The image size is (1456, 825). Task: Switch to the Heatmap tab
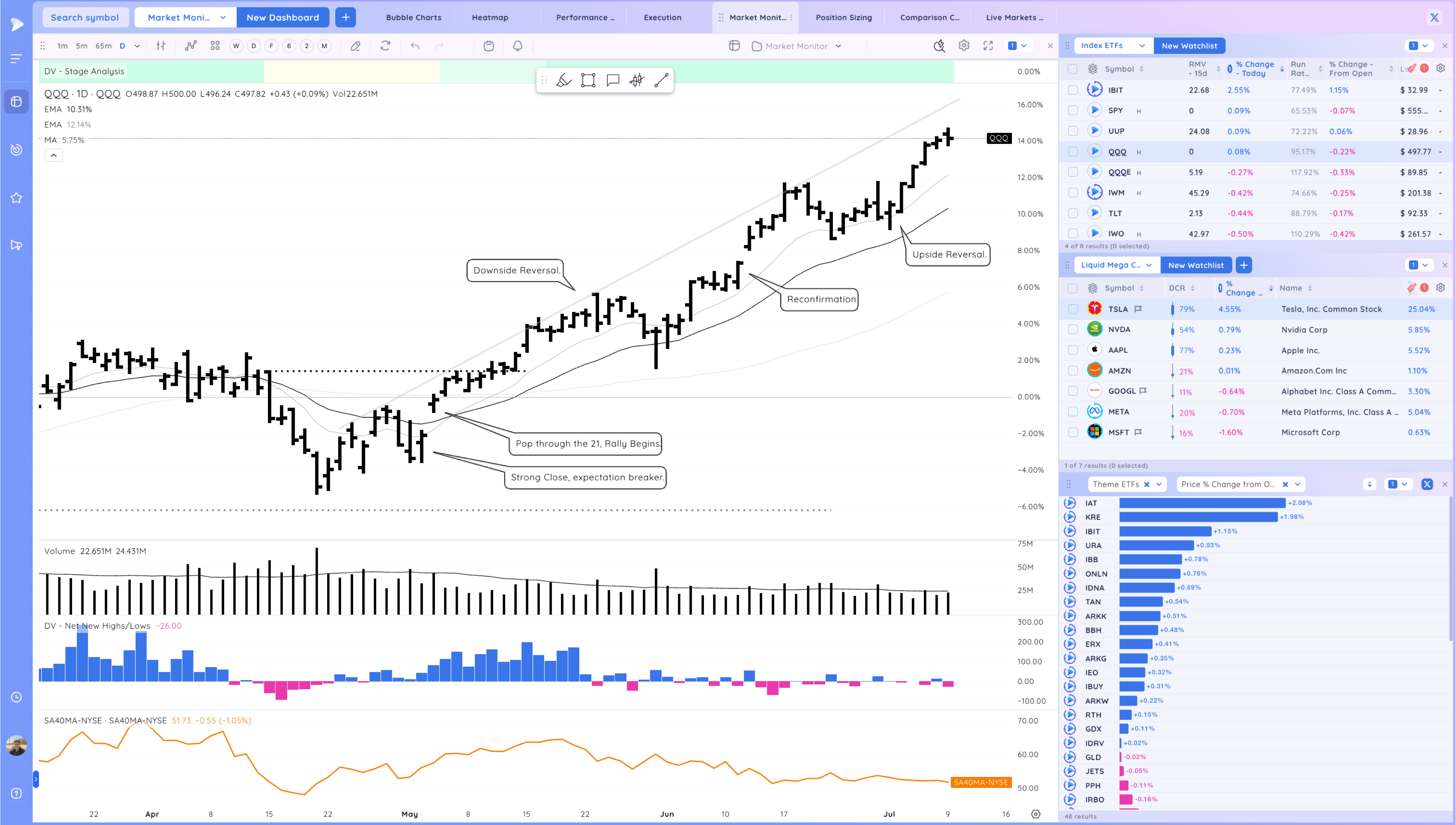(x=490, y=17)
